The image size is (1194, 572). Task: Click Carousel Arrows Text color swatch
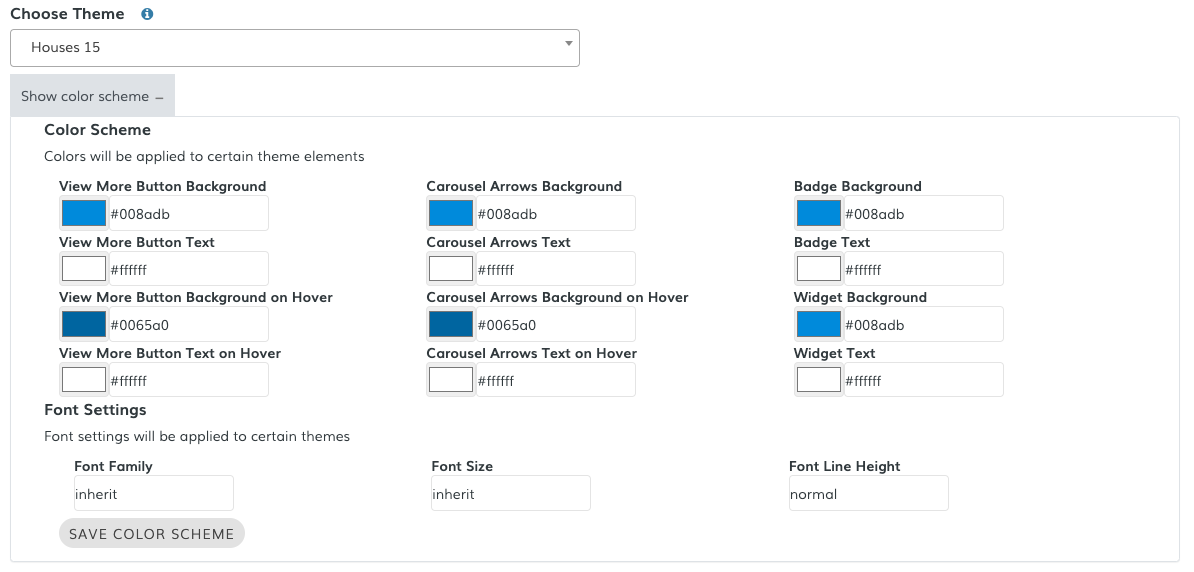(x=451, y=269)
